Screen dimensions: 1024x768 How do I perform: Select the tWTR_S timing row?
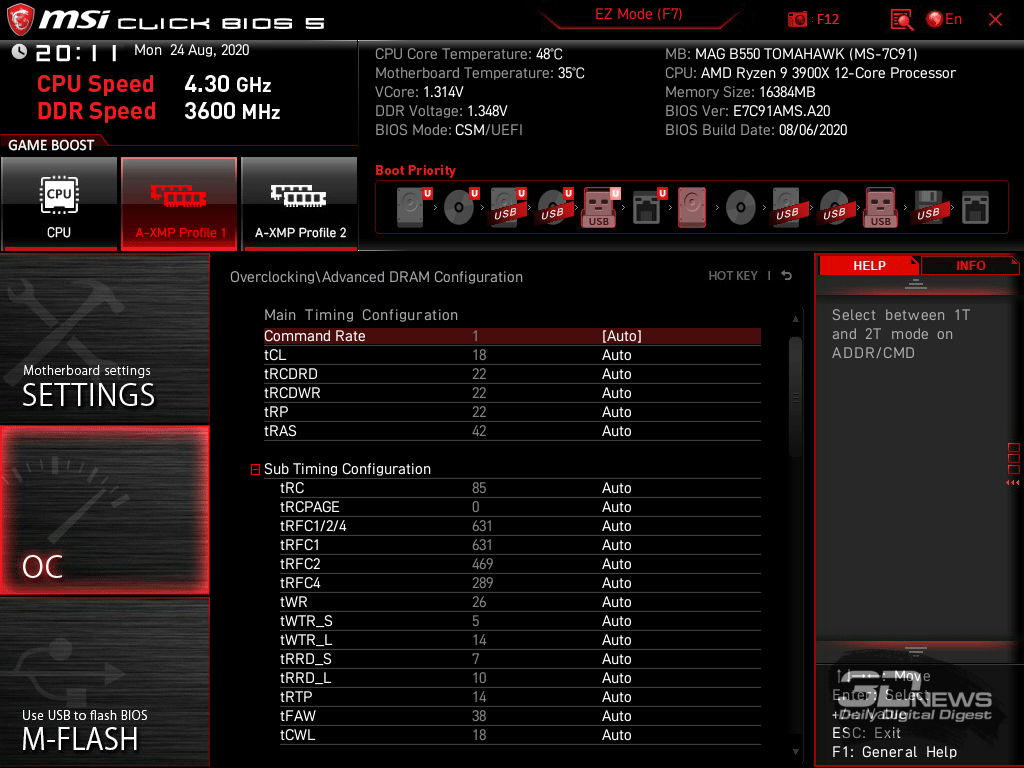click(520, 620)
